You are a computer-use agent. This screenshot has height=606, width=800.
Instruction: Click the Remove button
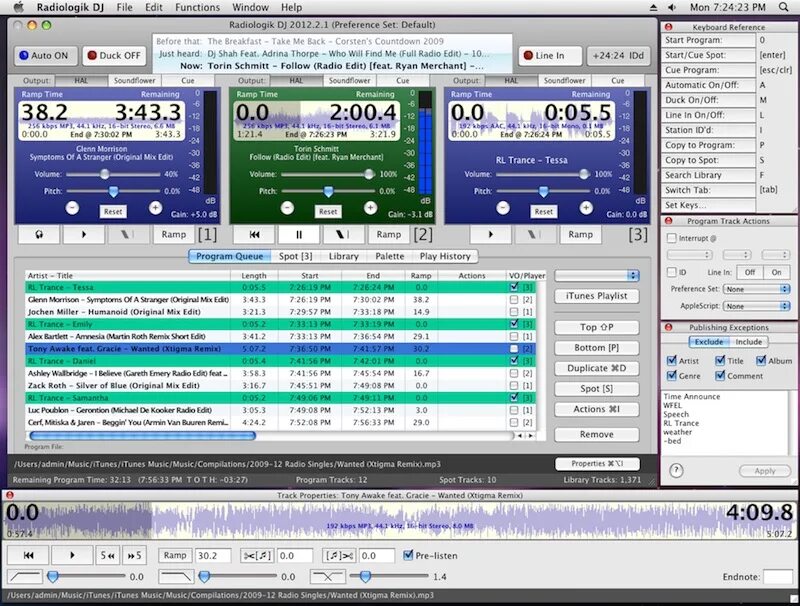[596, 435]
